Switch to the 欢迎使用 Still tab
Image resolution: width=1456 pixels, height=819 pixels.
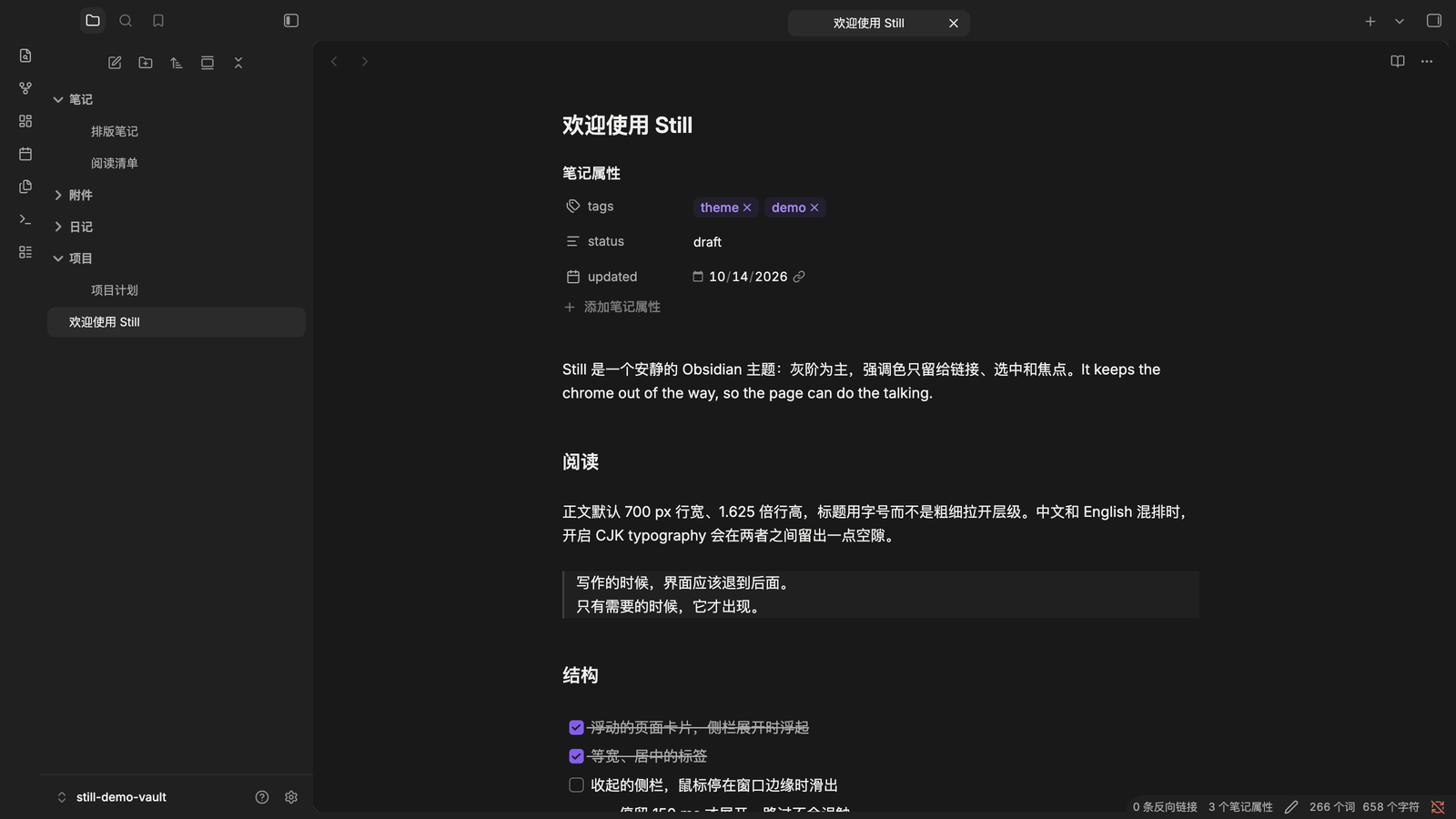(x=868, y=23)
